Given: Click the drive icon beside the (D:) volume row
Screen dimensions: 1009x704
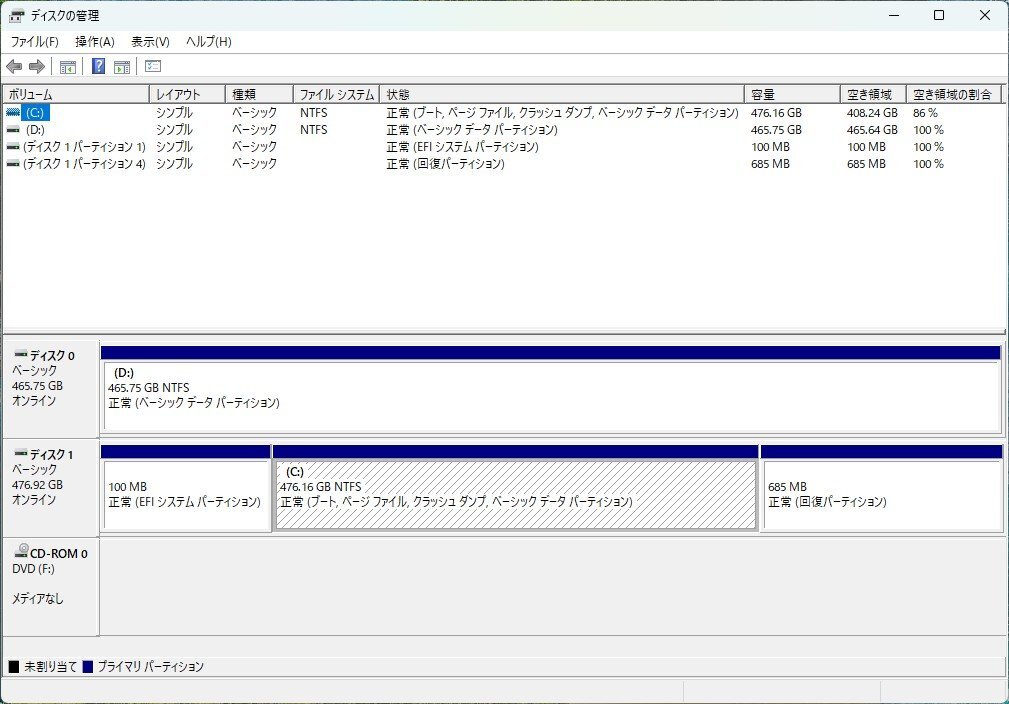Looking at the screenshot, I should pyautogui.click(x=13, y=129).
